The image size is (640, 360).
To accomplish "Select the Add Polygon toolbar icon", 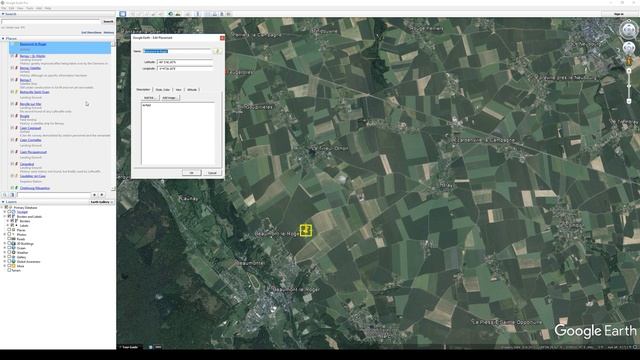I will pyautogui.click(x=139, y=14).
